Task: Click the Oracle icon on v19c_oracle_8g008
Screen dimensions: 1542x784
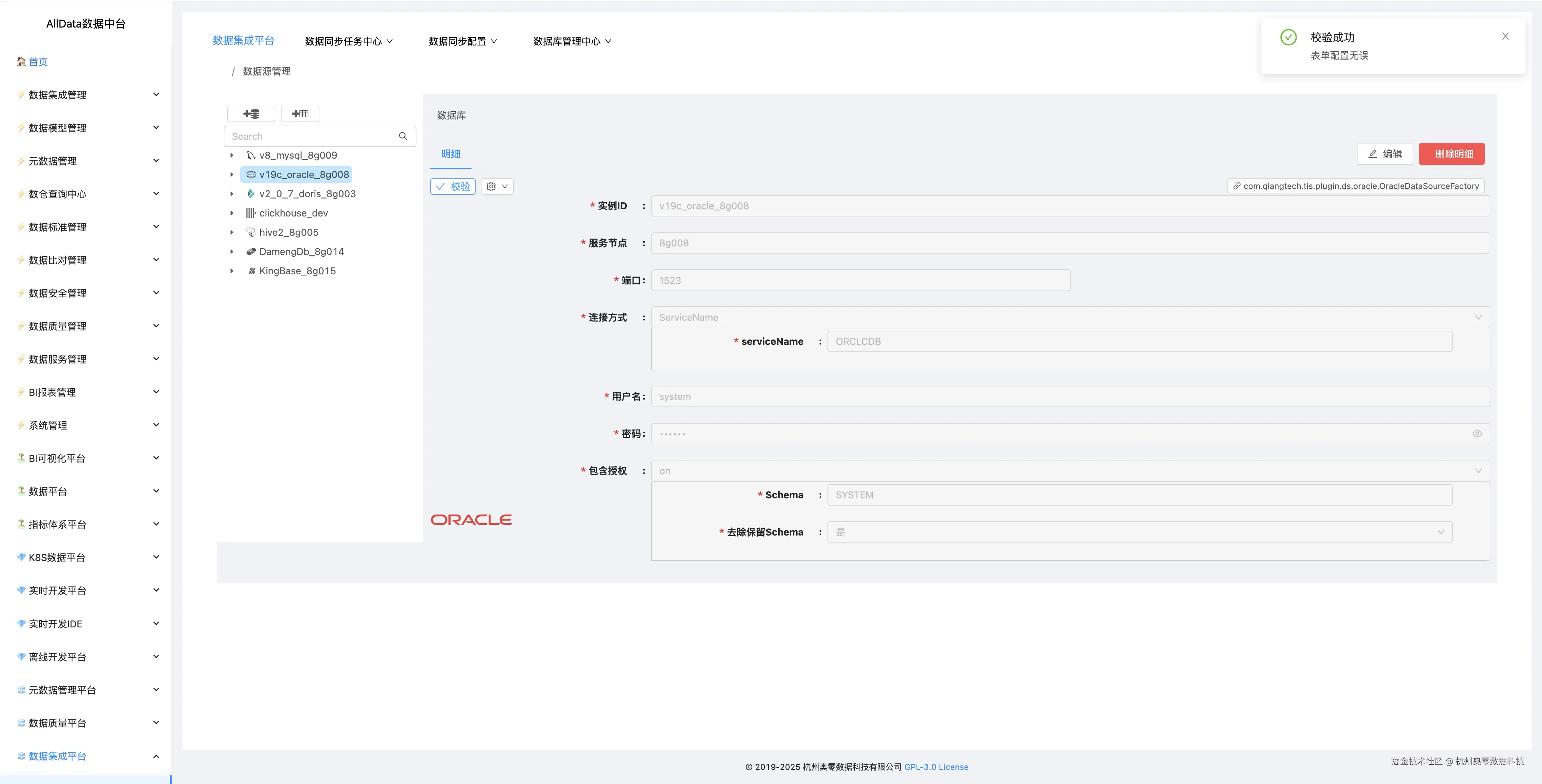Action: point(251,174)
